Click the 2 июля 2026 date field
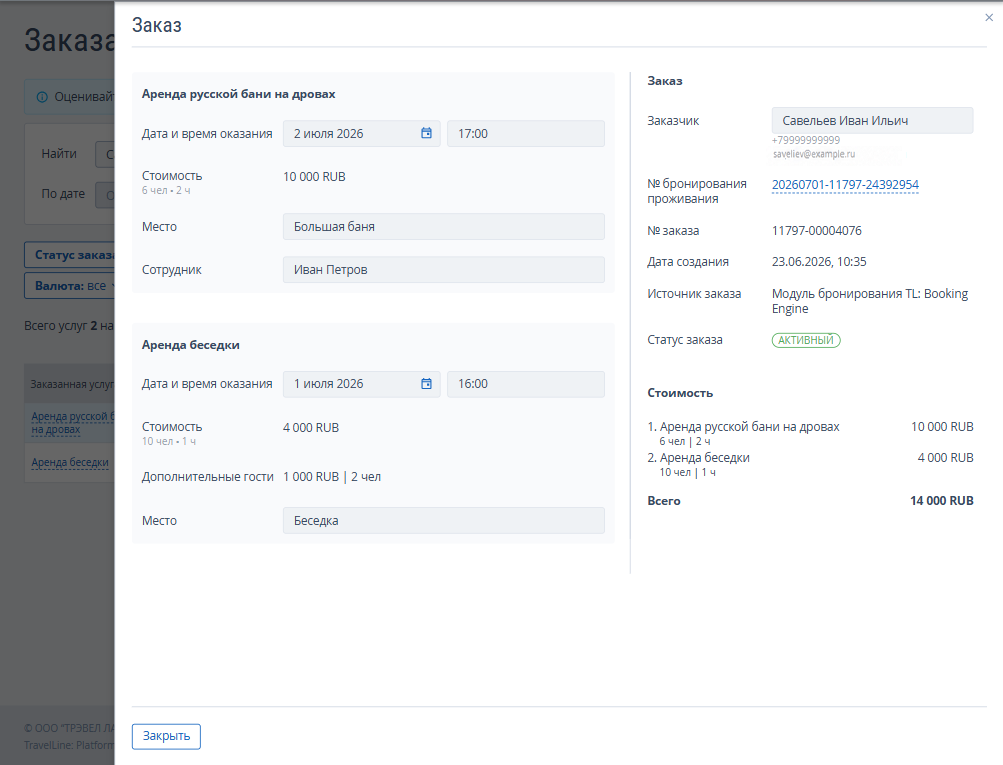Image resolution: width=1003 pixels, height=765 pixels. pyautogui.click(x=361, y=134)
